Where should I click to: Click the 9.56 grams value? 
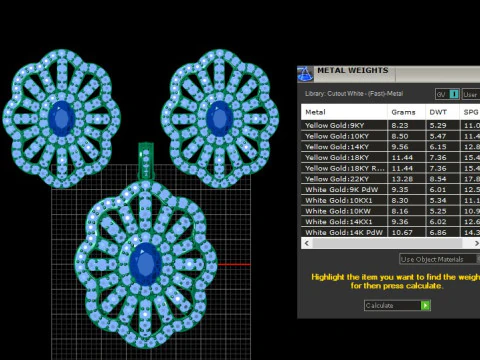400,147
